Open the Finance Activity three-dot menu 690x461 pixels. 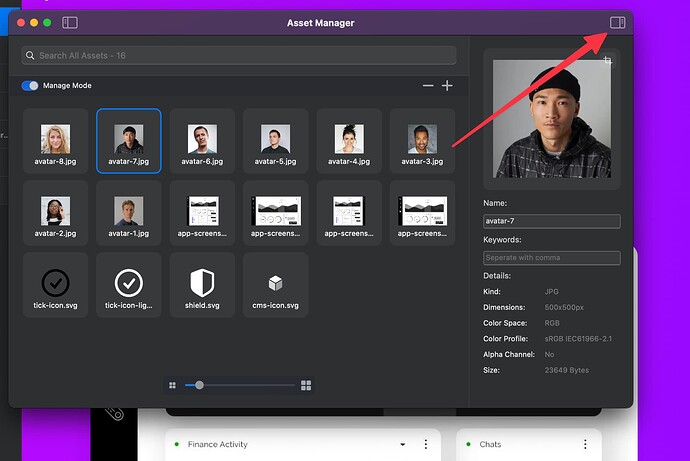tap(426, 445)
